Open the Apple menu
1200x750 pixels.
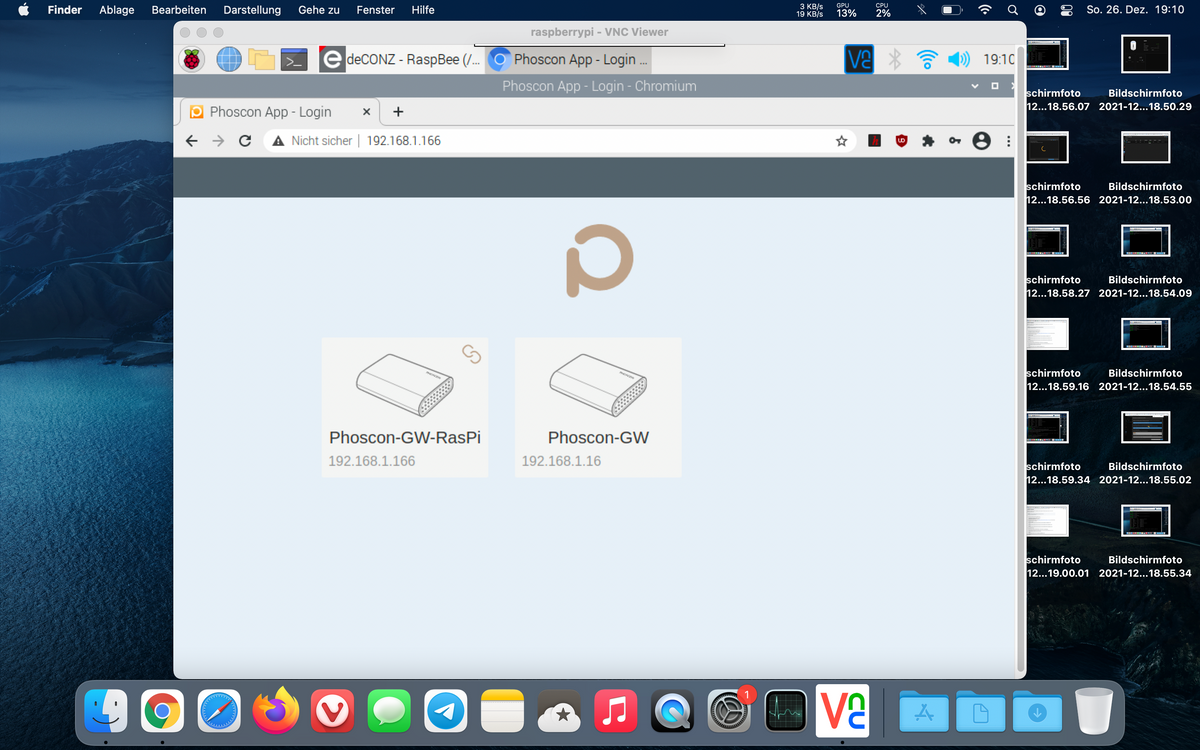point(23,10)
